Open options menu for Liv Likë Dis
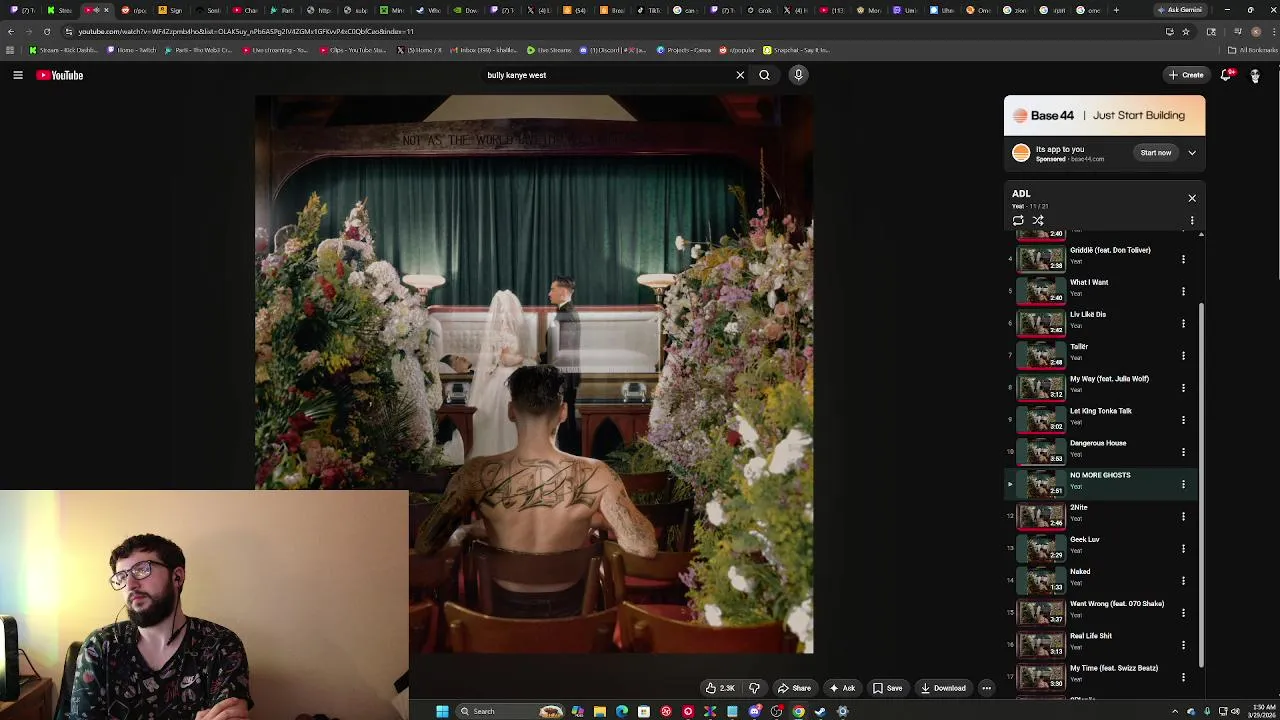 pyautogui.click(x=1183, y=323)
